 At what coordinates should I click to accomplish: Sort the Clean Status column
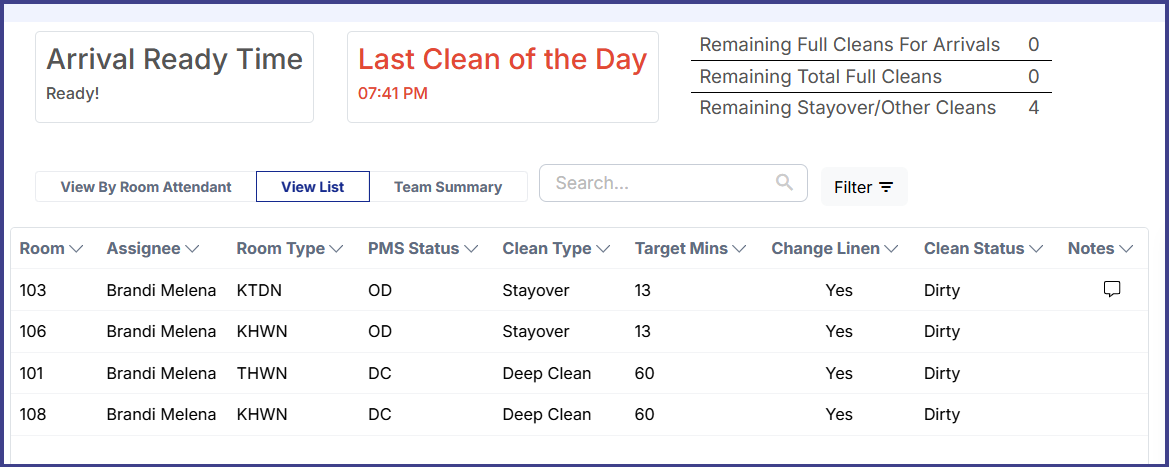[1036, 249]
